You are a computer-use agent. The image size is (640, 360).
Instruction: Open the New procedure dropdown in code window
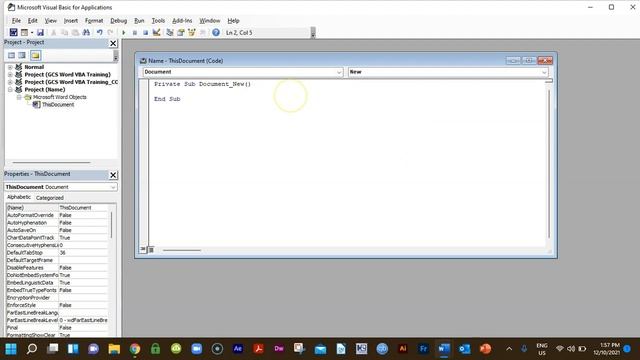click(x=544, y=72)
